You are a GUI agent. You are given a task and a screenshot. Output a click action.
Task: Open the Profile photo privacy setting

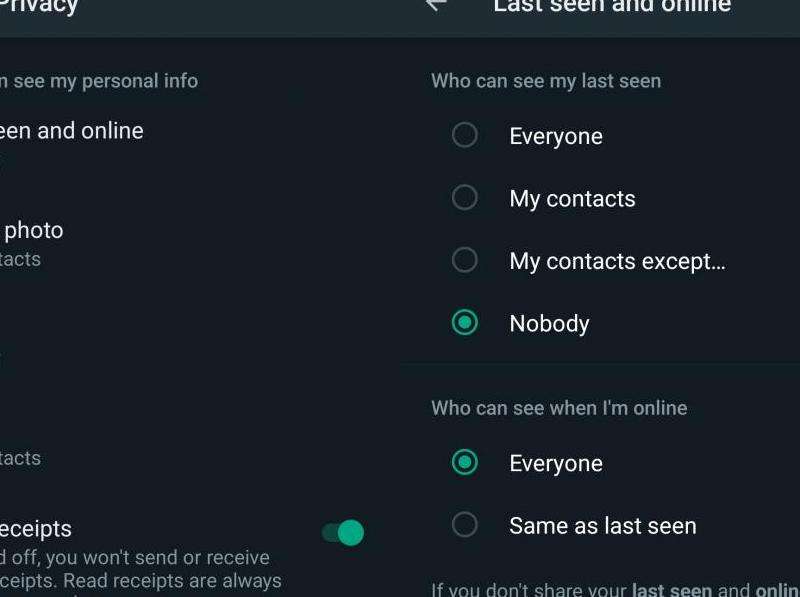[x=34, y=231]
